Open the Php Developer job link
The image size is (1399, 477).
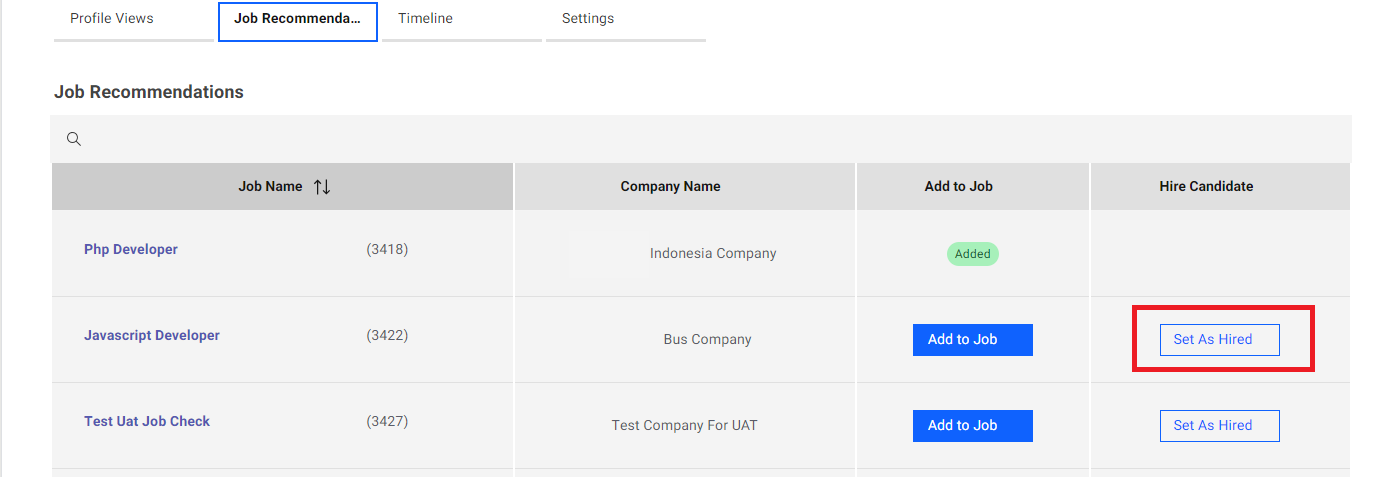(131, 250)
